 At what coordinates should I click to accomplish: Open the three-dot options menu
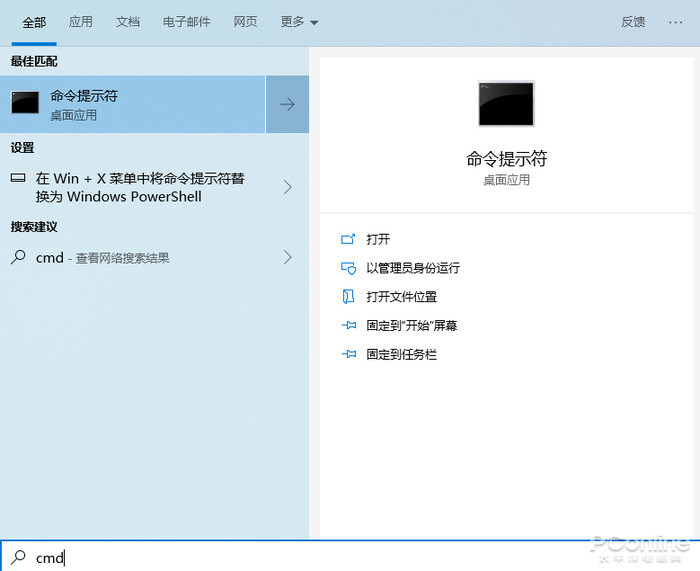pyautogui.click(x=676, y=22)
